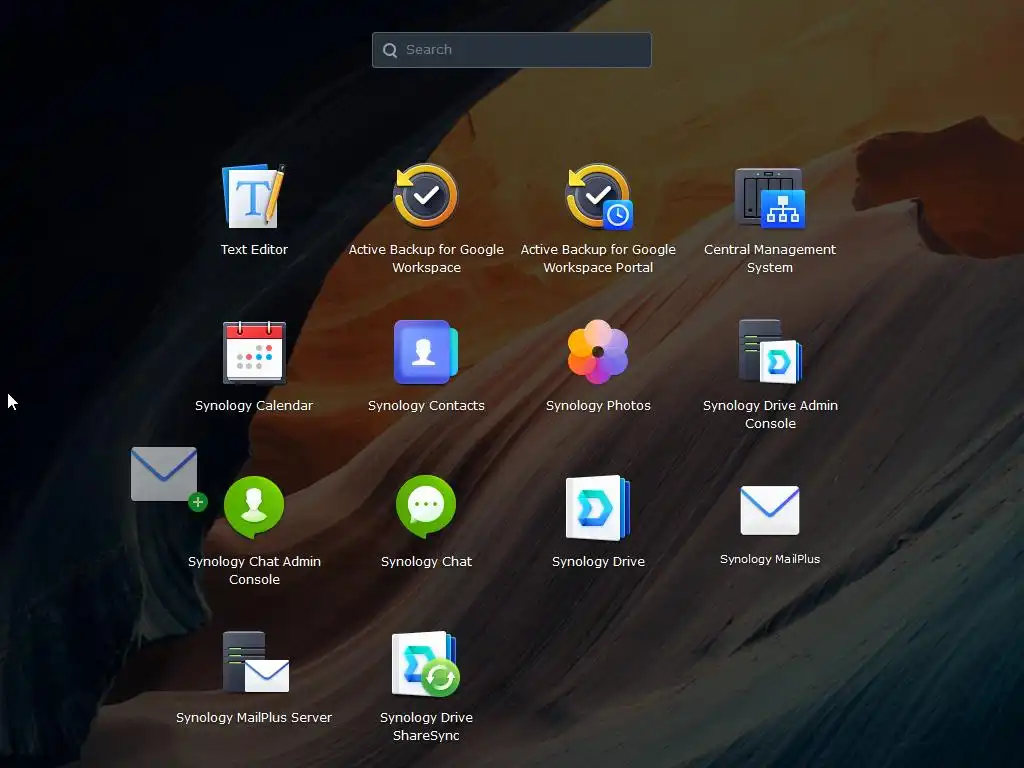Select the dragged mail shortcut with plus badge
Screen dimensions: 1024x768
pos(168,478)
